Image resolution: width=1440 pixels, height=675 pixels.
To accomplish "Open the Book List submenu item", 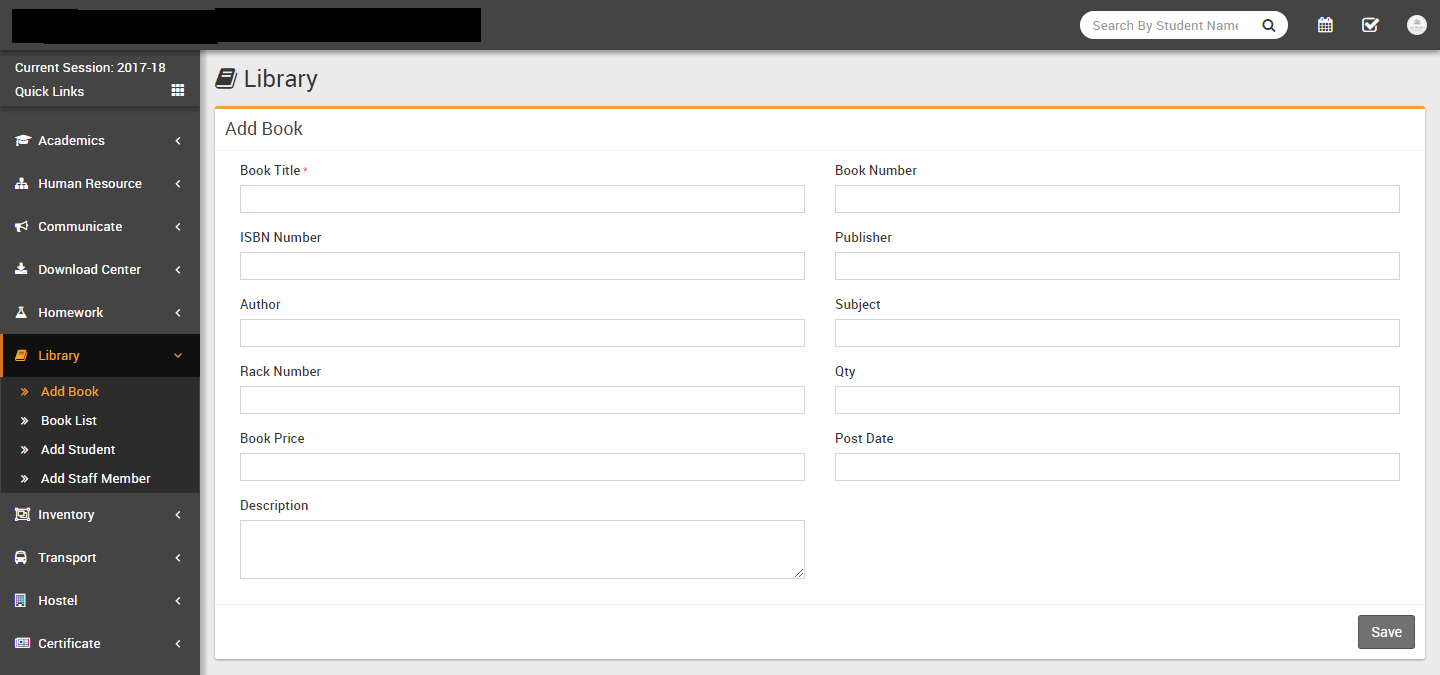I will (68, 421).
